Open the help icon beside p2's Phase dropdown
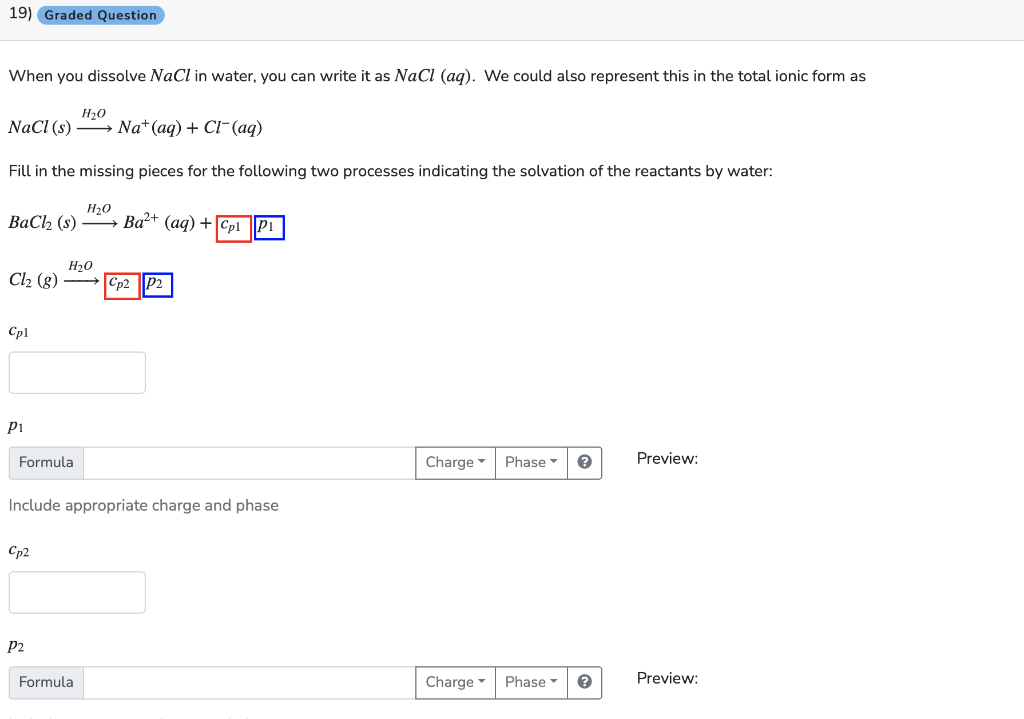 [x=585, y=682]
